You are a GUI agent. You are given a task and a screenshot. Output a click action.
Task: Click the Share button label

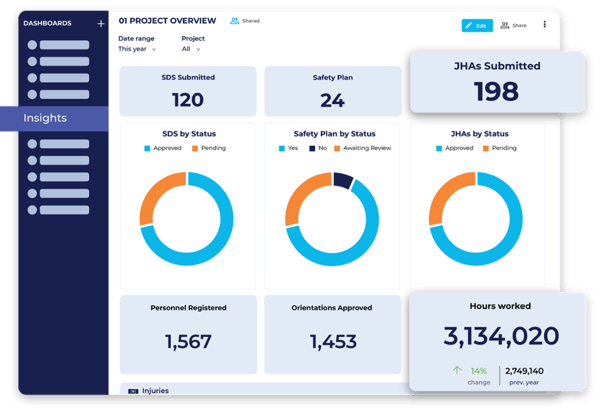pyautogui.click(x=519, y=25)
